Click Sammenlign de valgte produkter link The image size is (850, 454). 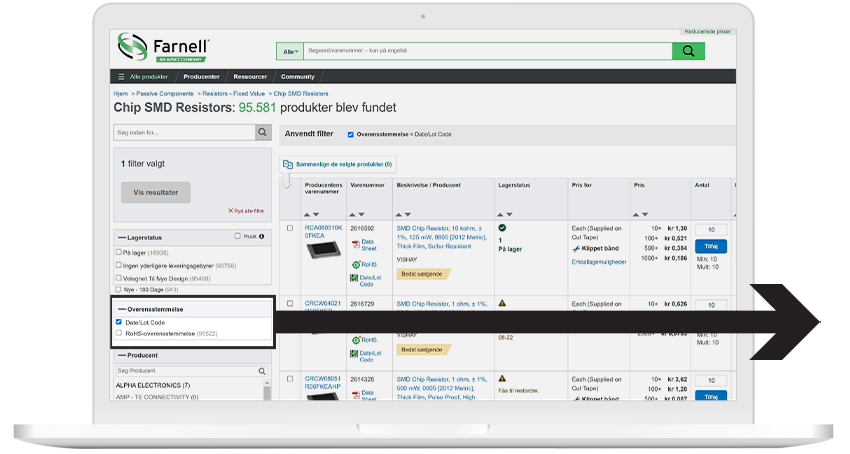(344, 164)
